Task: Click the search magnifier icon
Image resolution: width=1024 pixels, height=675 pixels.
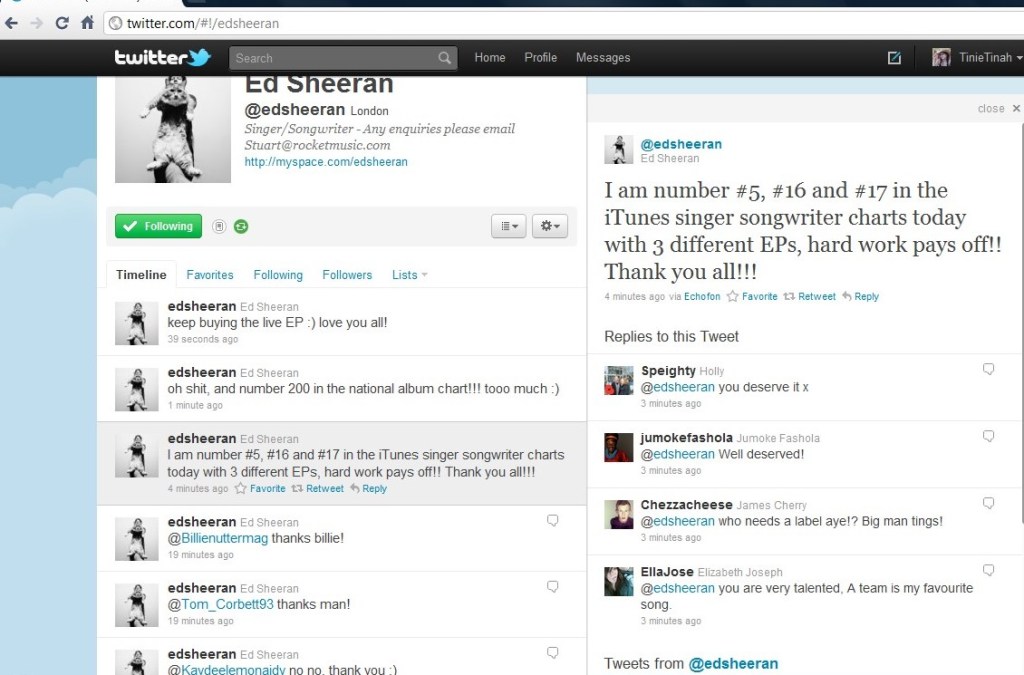Action: point(444,58)
